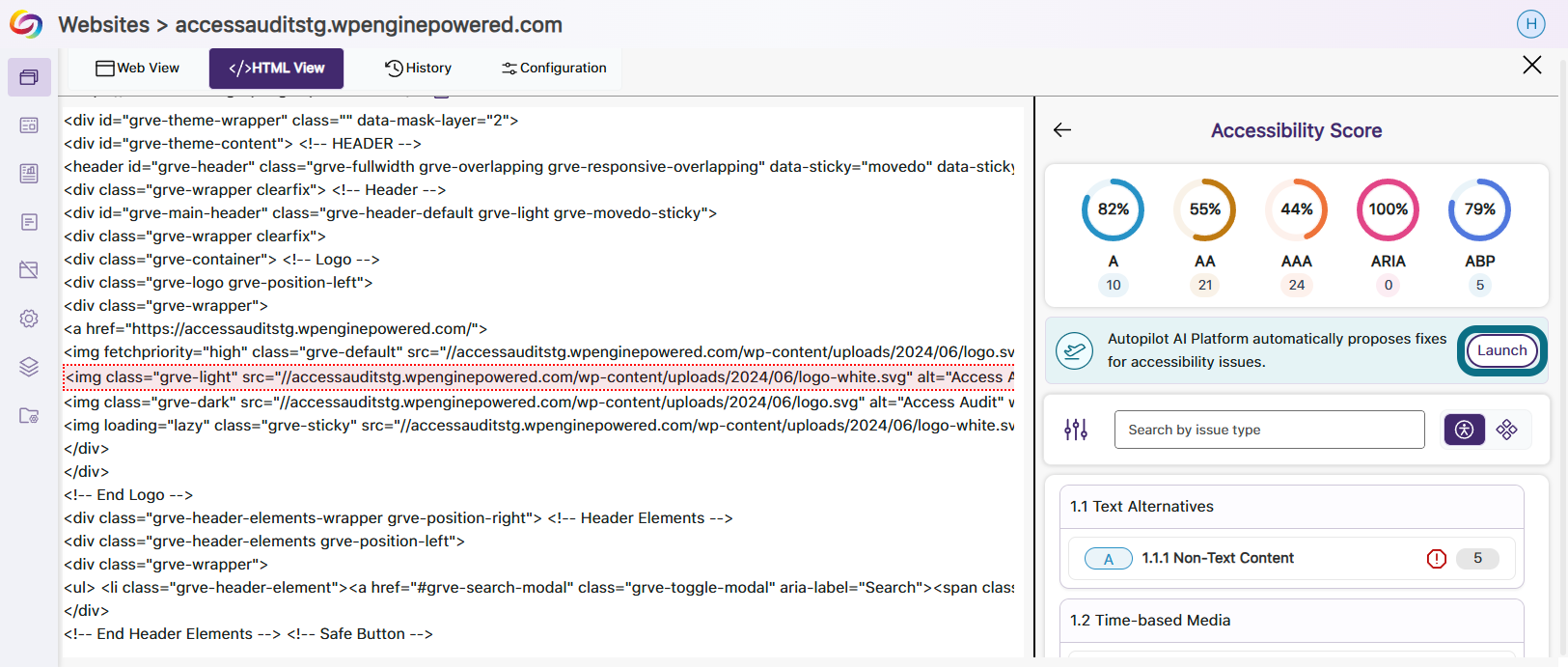Launch the Autopilot AI Platform
The width and height of the screenshot is (1568, 667).
pos(1501,350)
